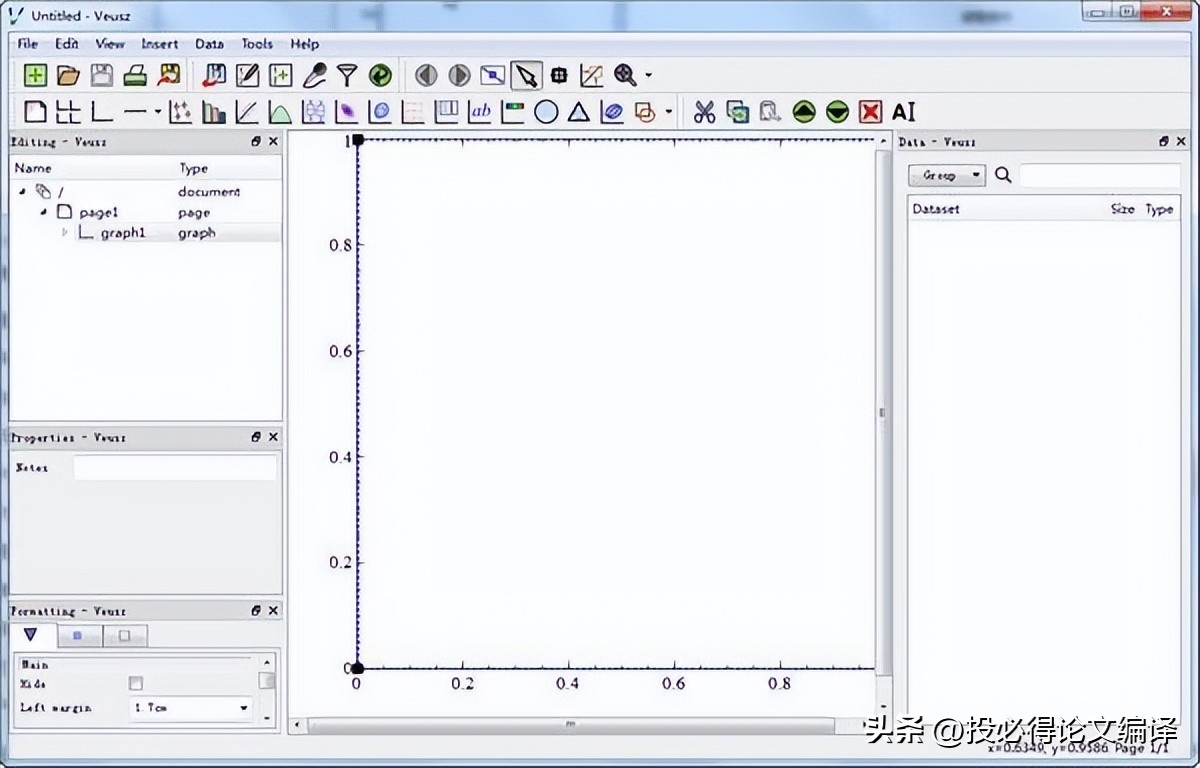The height and width of the screenshot is (768, 1200).
Task: Create a new document with green plus icon
Action: (35, 75)
